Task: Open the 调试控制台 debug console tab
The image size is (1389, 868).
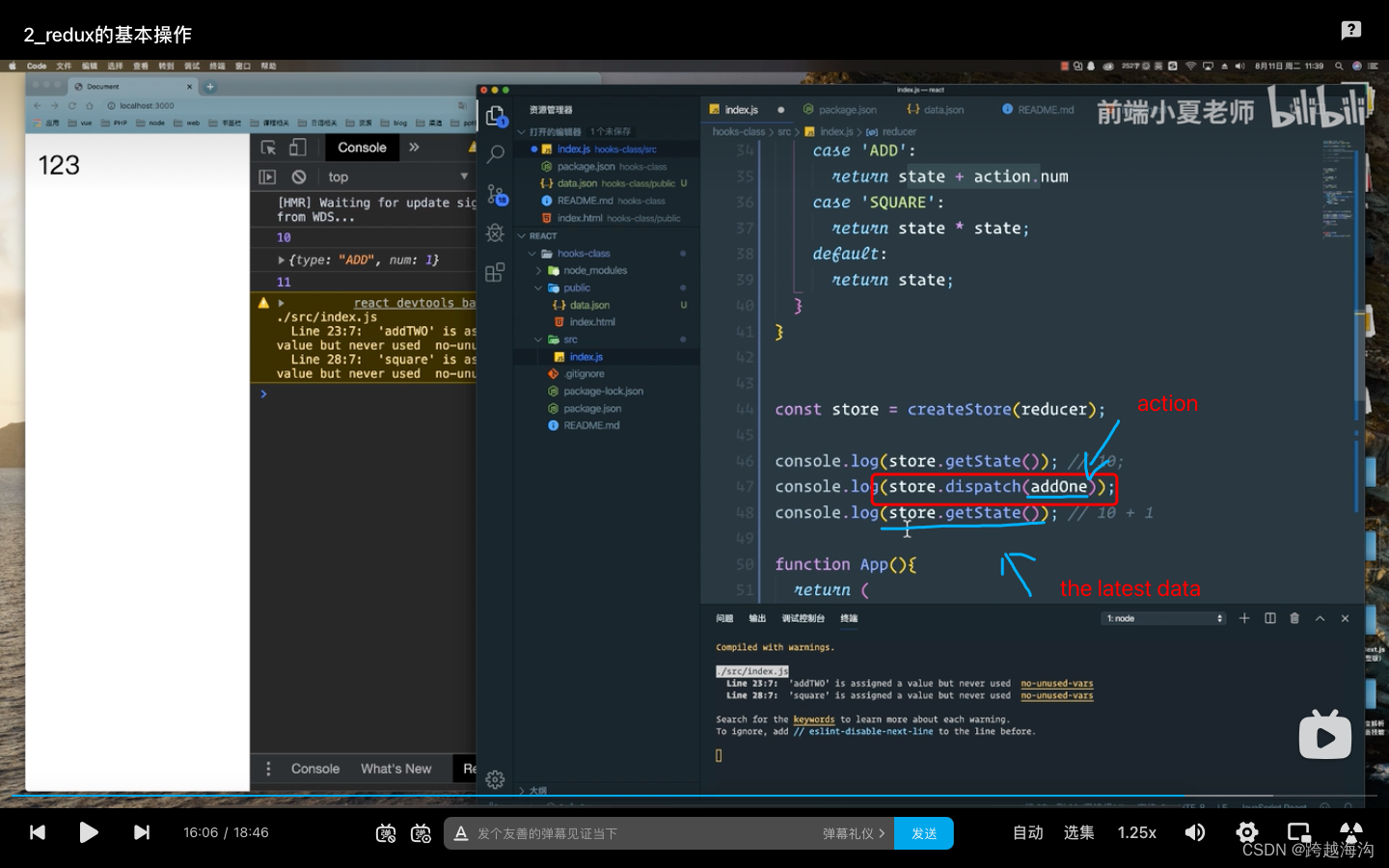Action: [803, 618]
